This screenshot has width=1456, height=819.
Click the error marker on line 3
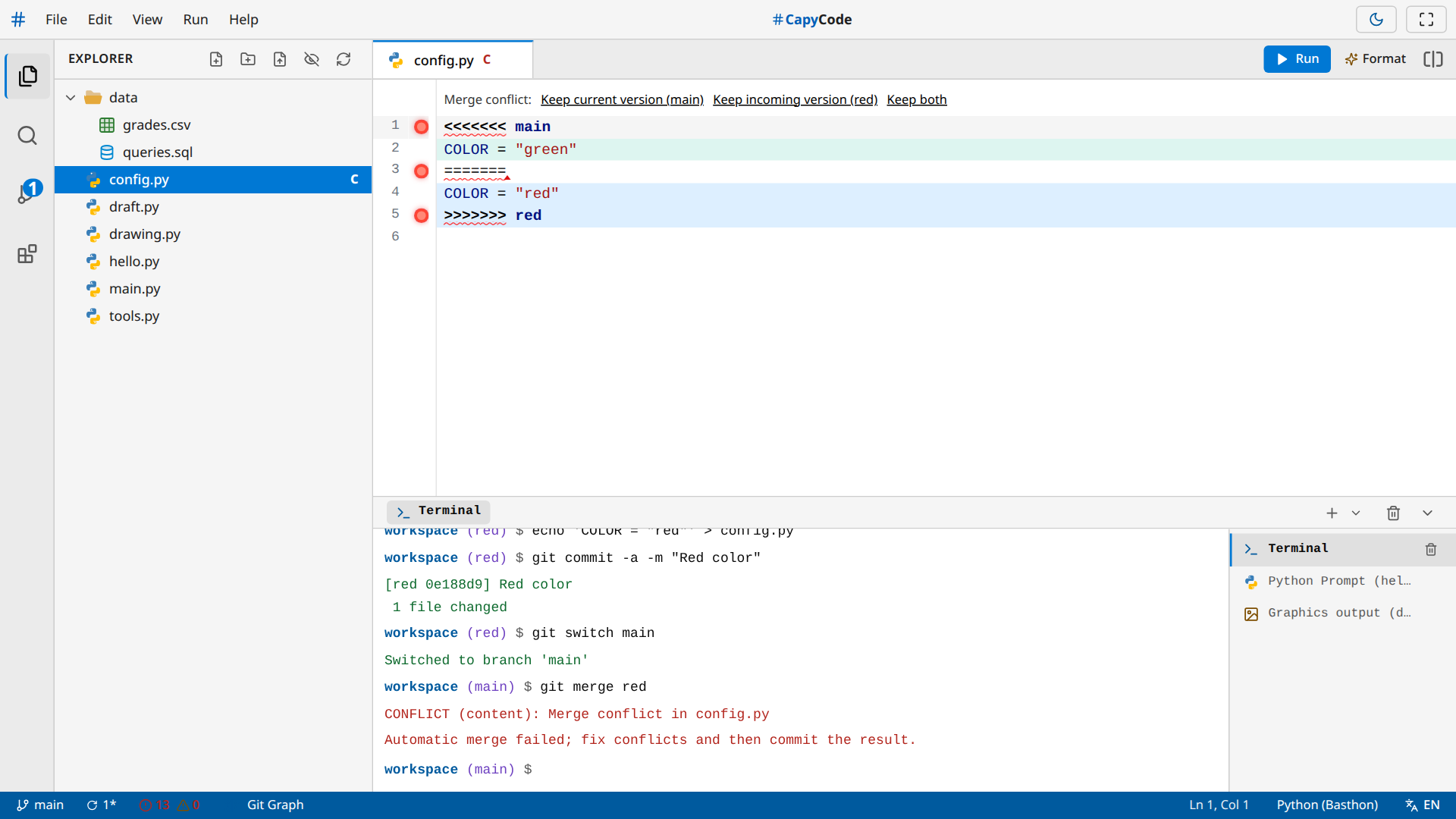tap(422, 171)
